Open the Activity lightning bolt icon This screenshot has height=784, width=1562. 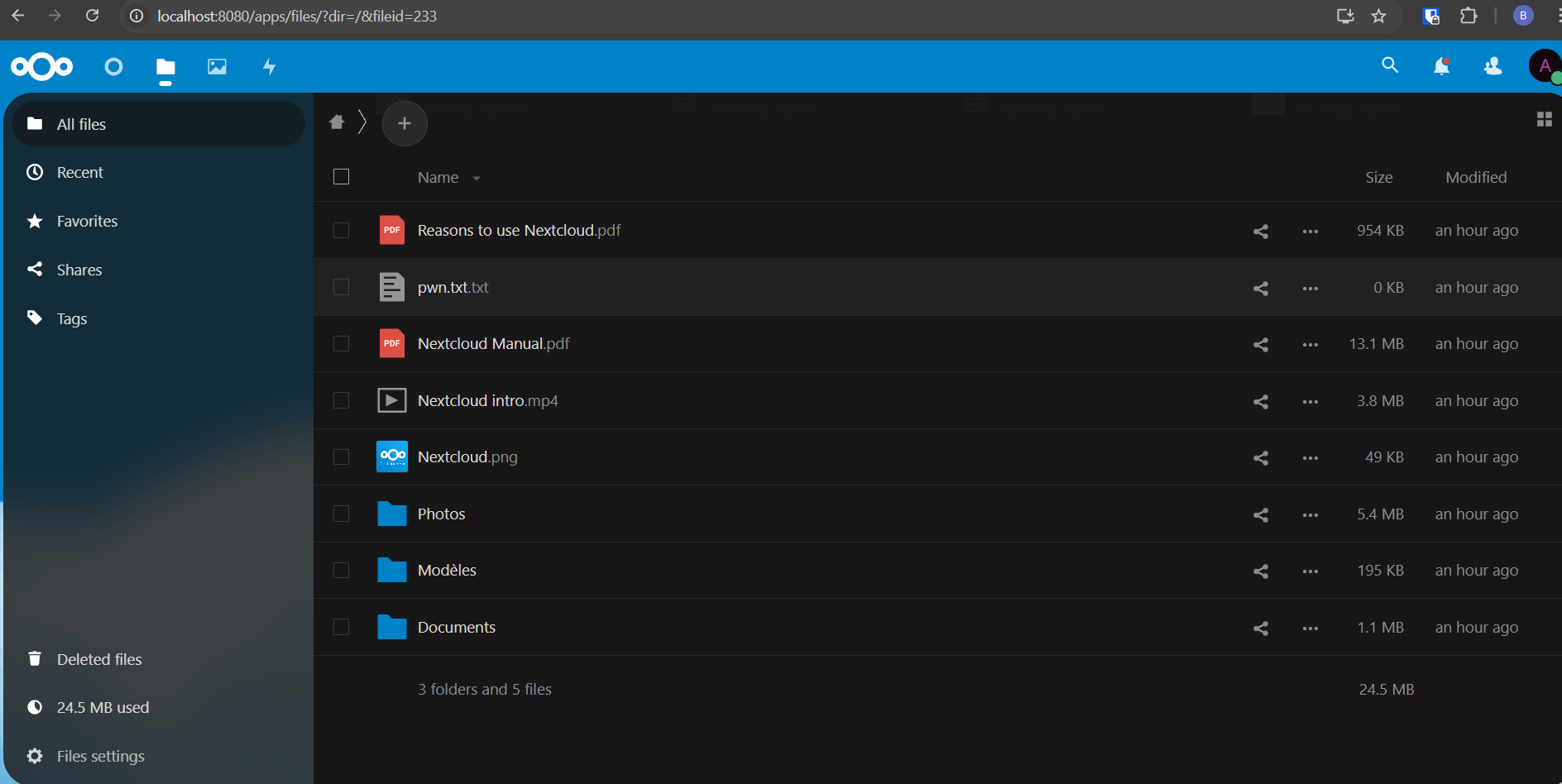pos(269,66)
